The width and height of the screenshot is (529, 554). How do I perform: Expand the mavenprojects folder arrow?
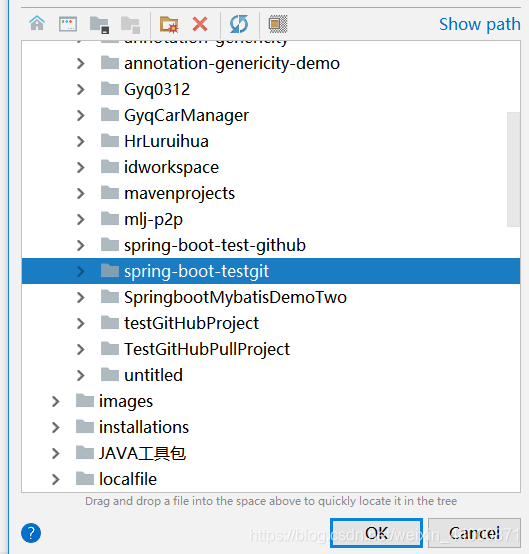(x=81, y=194)
